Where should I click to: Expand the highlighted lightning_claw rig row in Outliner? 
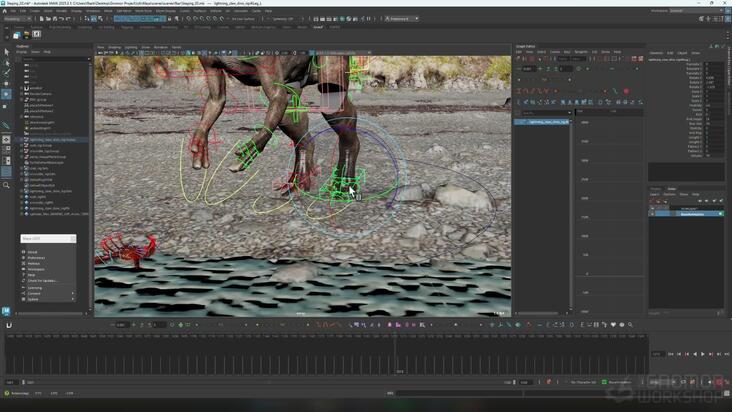click(21, 140)
